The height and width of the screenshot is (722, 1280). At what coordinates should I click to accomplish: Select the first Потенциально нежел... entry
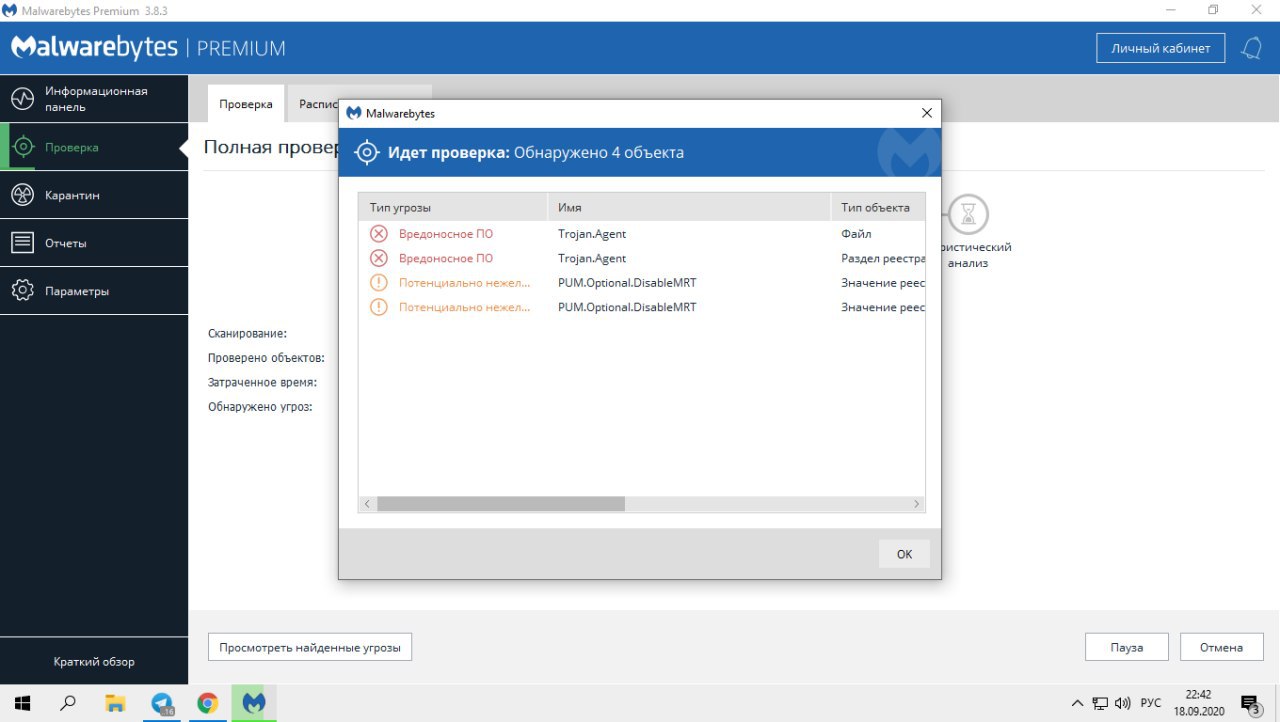(x=465, y=282)
